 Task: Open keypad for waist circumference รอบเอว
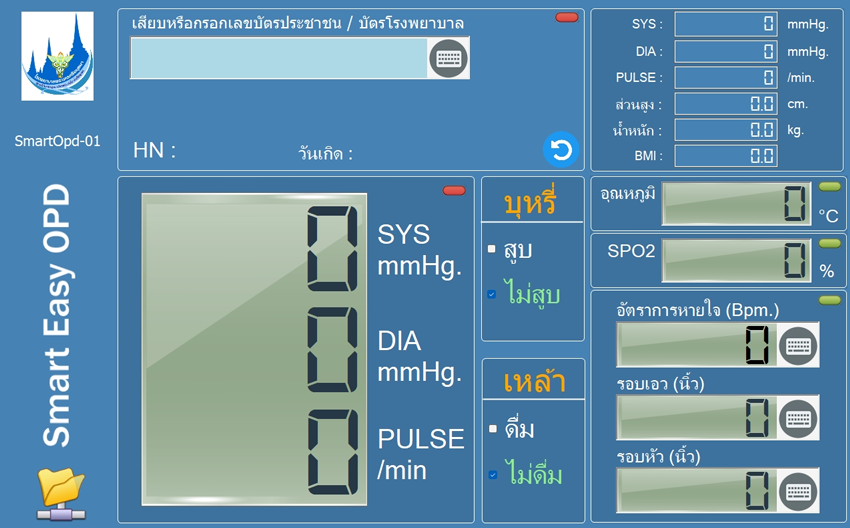(x=797, y=416)
